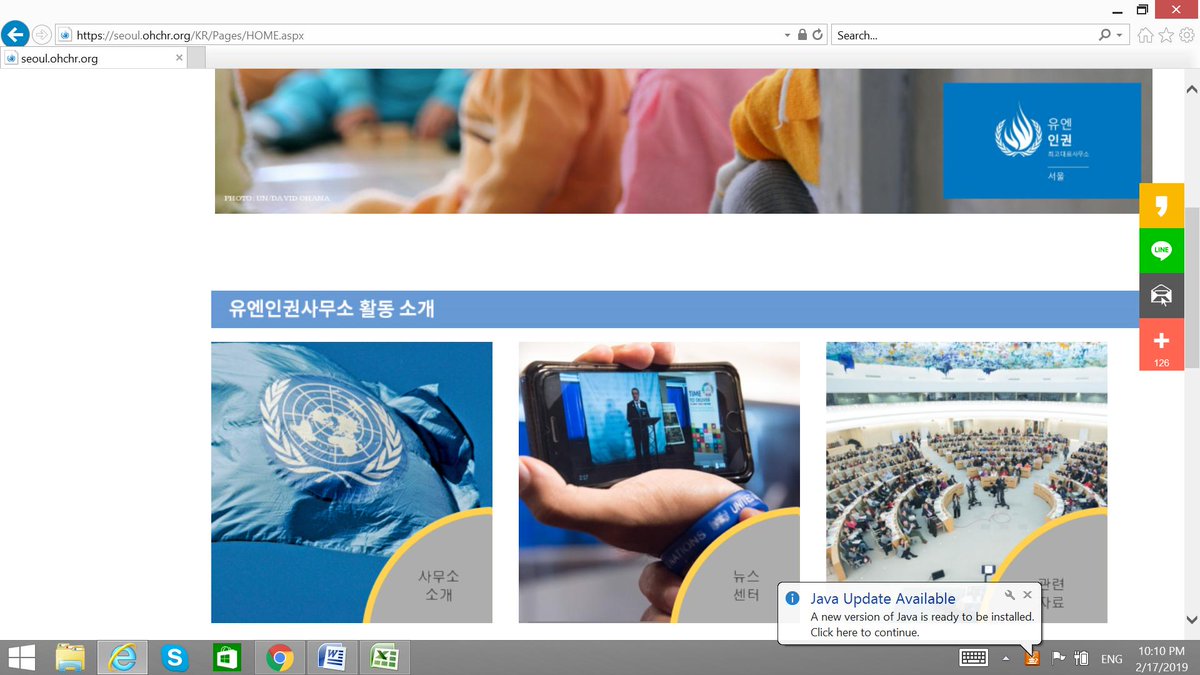The width and height of the screenshot is (1200, 675).
Task: Open Windows Store taskbar icon
Action: pyautogui.click(x=227, y=657)
